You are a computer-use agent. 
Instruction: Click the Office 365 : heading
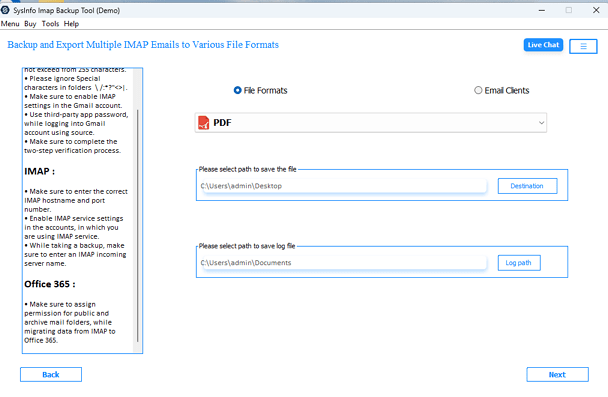50,284
